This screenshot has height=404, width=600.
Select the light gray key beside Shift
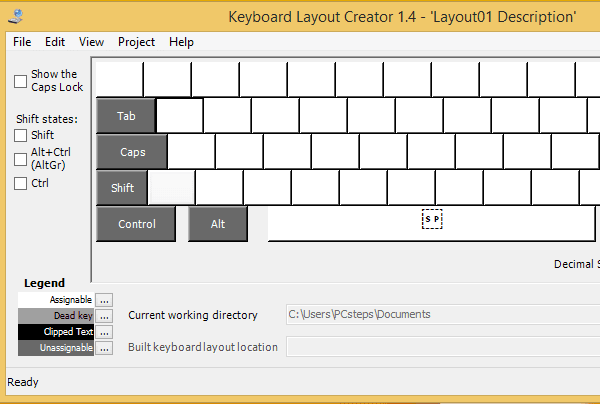(x=171, y=187)
